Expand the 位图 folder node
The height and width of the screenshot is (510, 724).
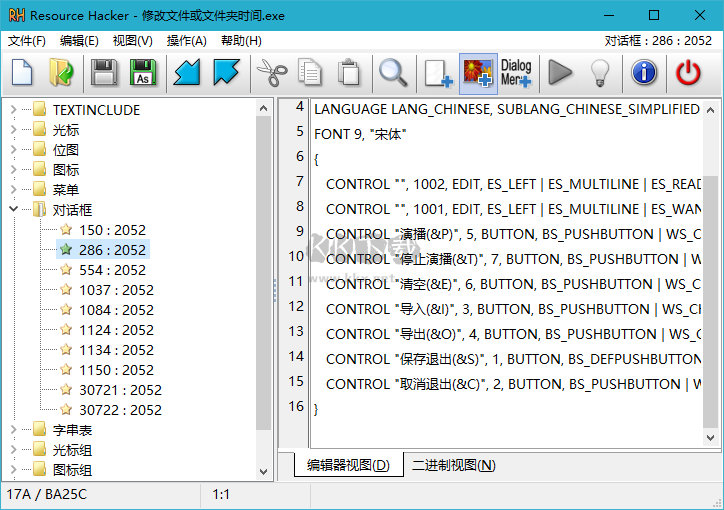[x=13, y=150]
